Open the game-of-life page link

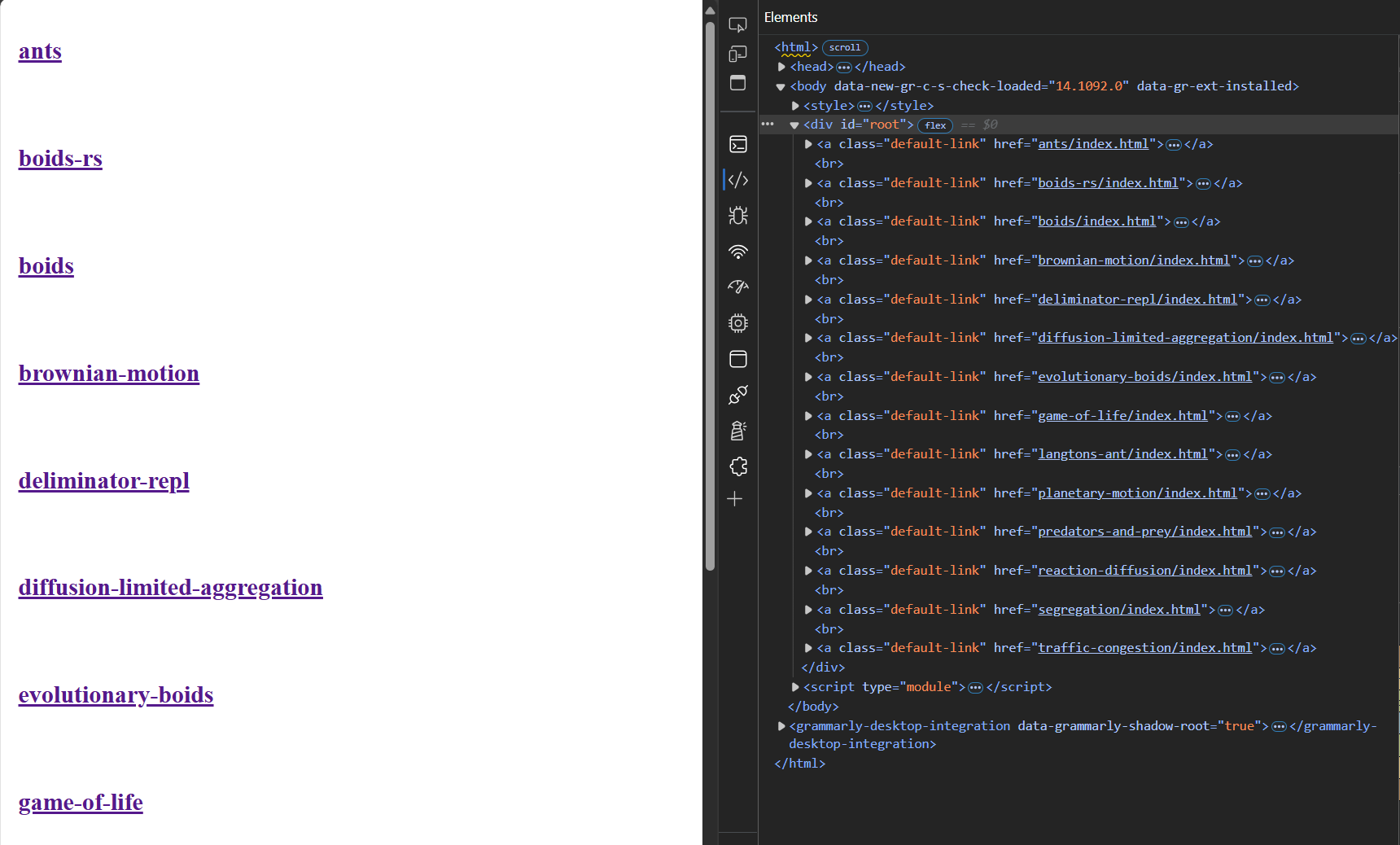(x=81, y=803)
